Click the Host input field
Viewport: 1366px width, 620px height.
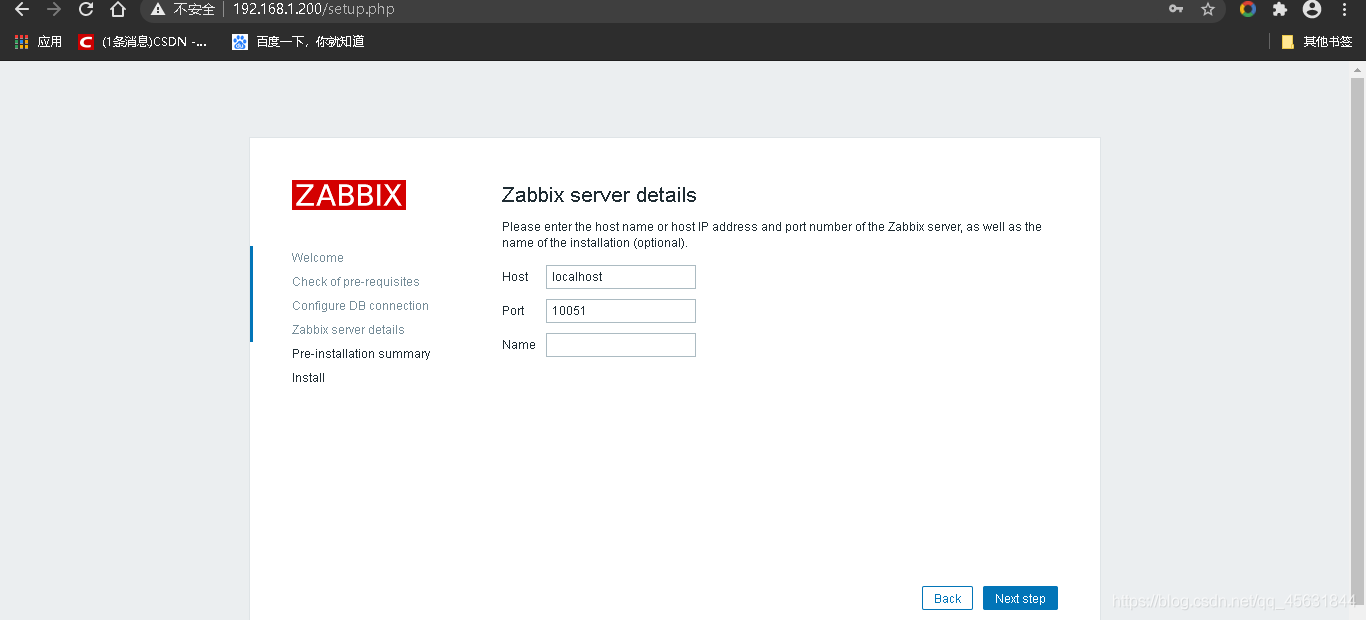[x=621, y=277]
